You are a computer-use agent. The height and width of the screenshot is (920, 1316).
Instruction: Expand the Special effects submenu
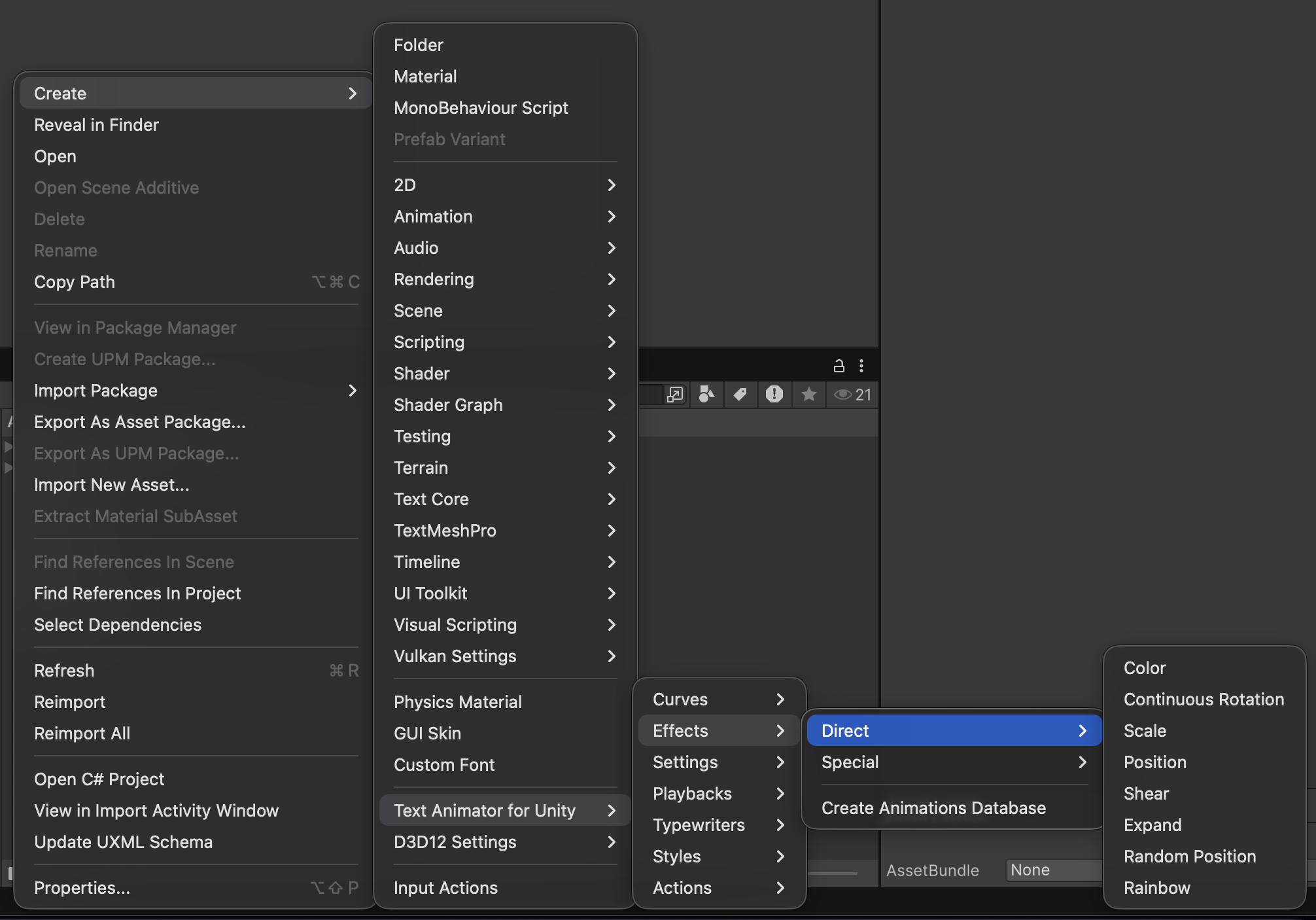click(953, 762)
